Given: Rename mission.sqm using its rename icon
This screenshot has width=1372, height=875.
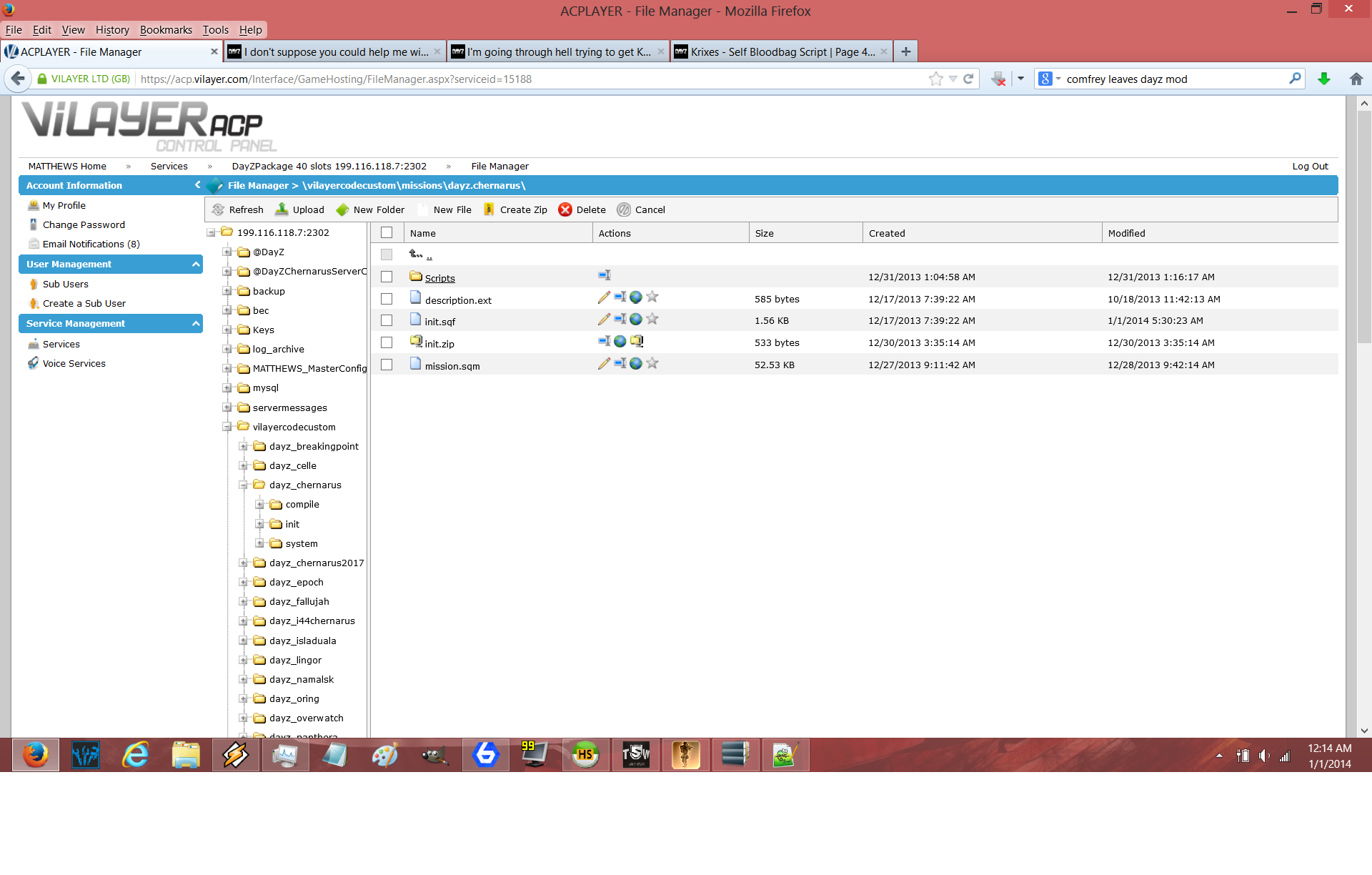Looking at the screenshot, I should coord(620,363).
